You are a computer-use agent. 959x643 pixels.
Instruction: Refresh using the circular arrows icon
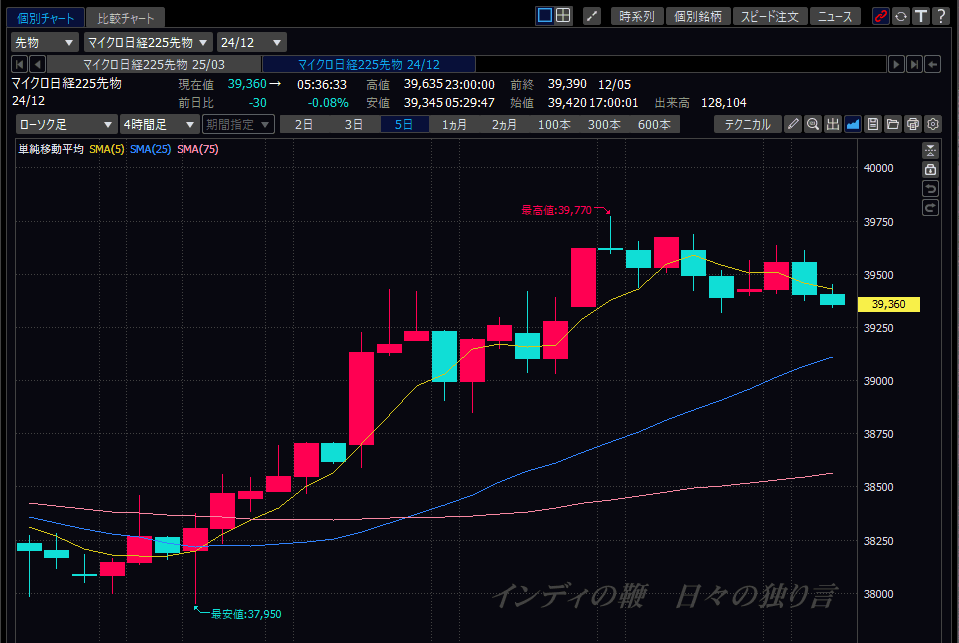pos(901,16)
